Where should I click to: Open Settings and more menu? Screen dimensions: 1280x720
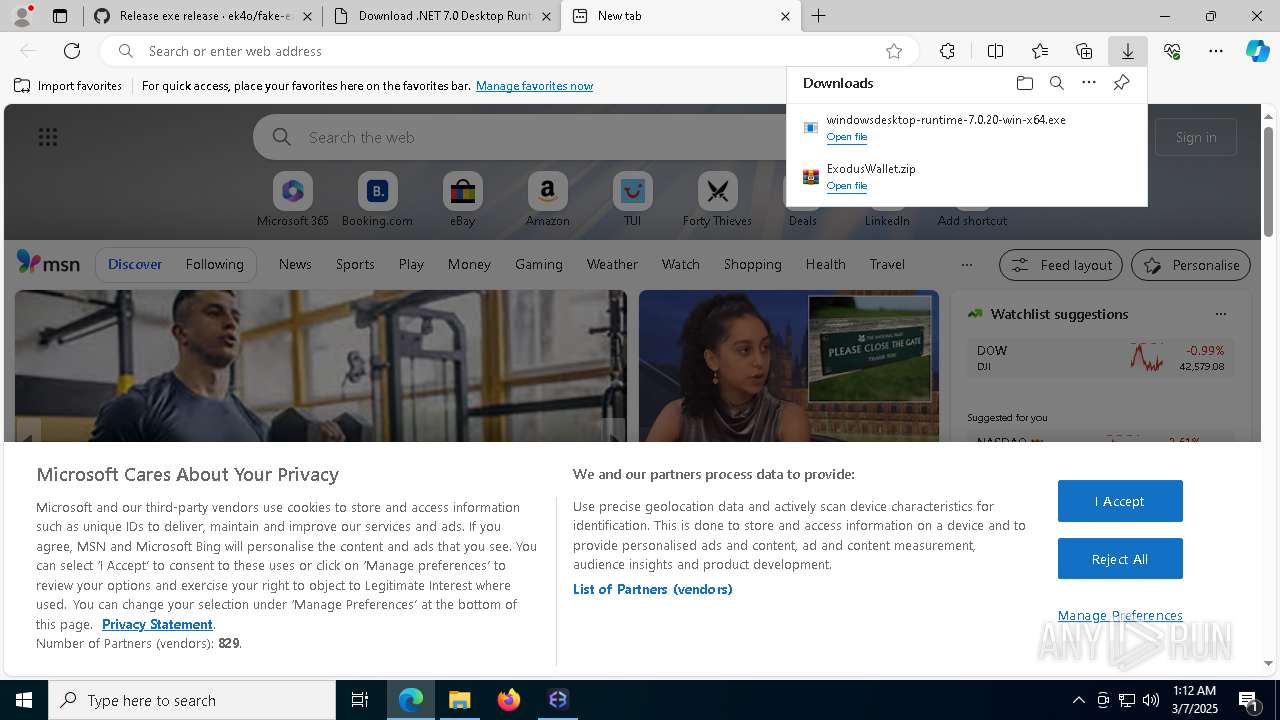pyautogui.click(x=1216, y=51)
